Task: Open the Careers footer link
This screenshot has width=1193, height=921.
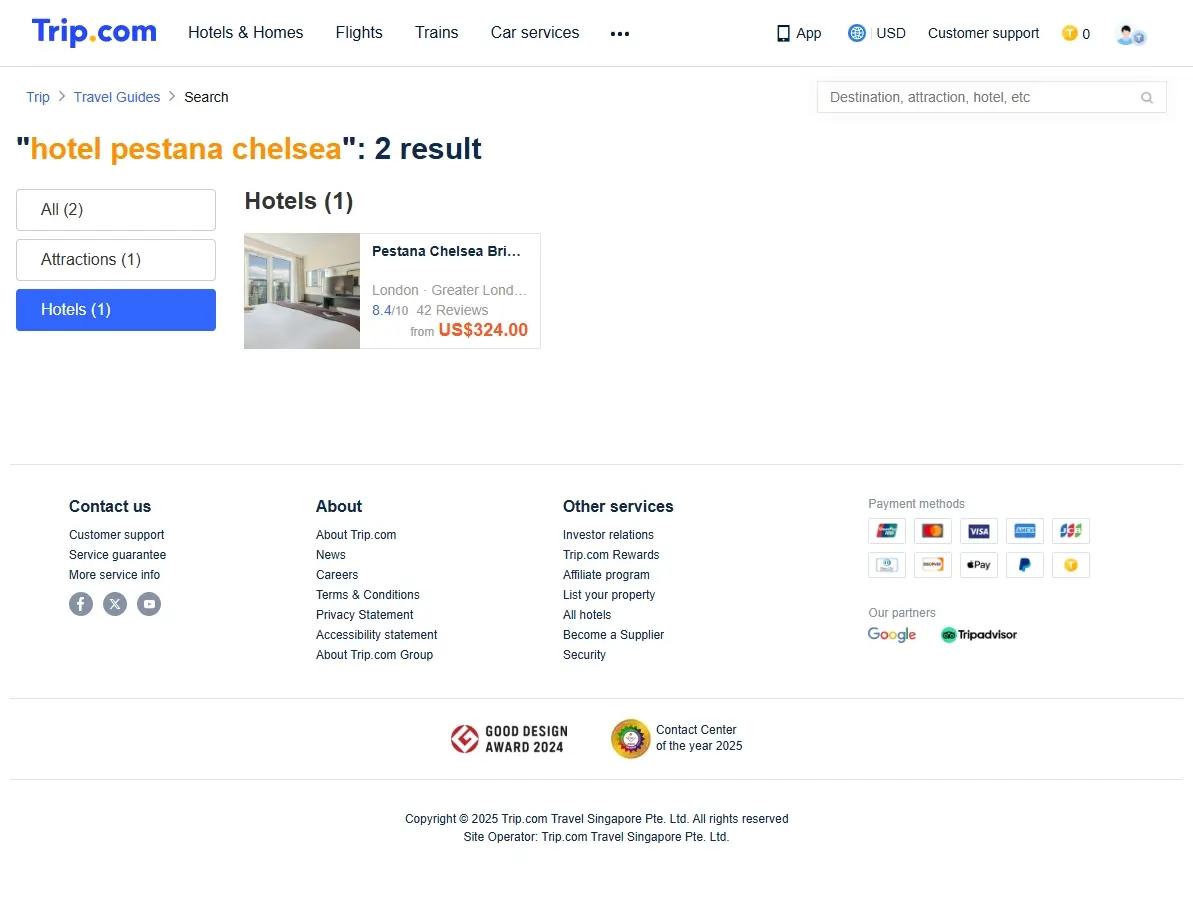Action: pyautogui.click(x=336, y=575)
